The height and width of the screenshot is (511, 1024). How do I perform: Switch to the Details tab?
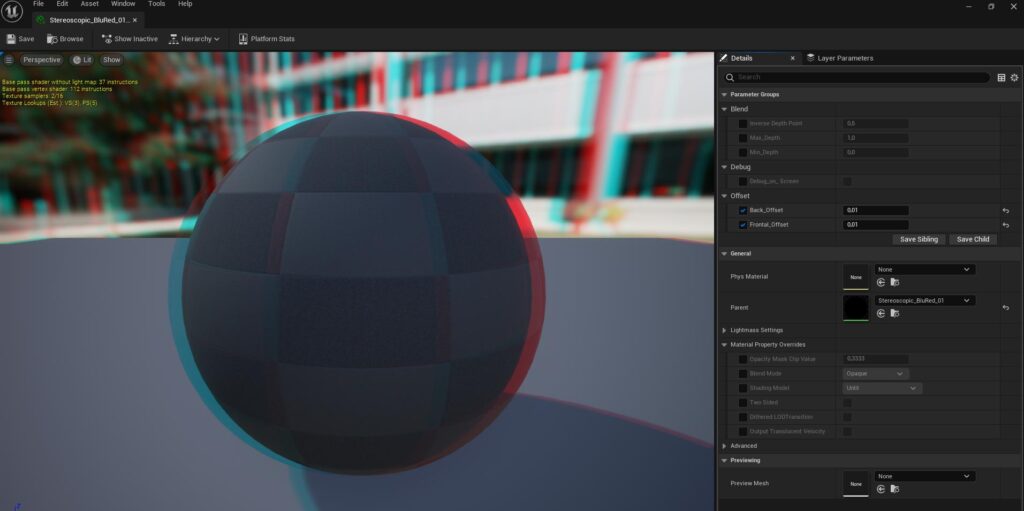742,58
